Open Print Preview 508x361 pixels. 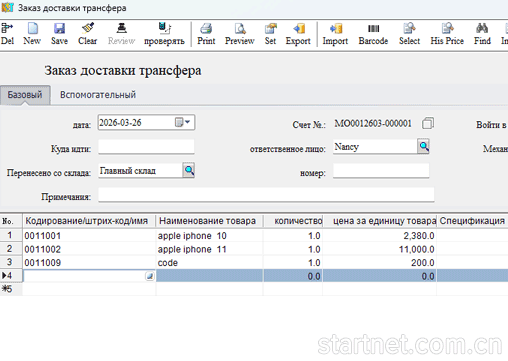240,33
